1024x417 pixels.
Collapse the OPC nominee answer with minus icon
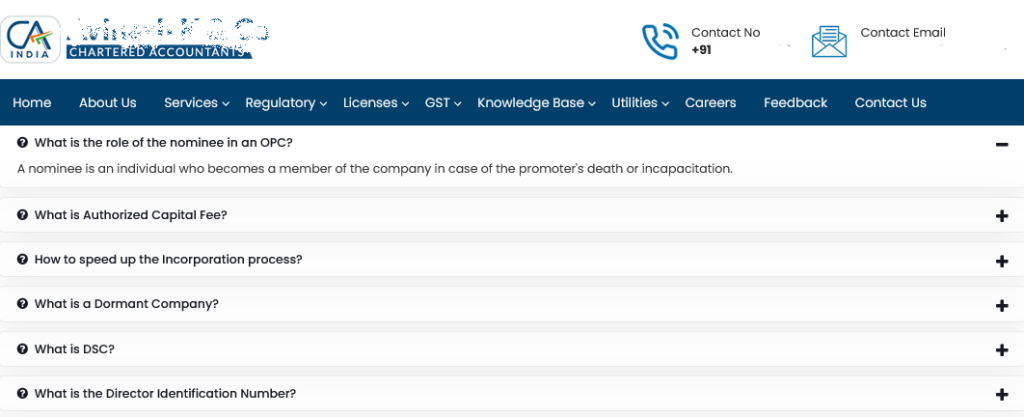[x=1002, y=144]
